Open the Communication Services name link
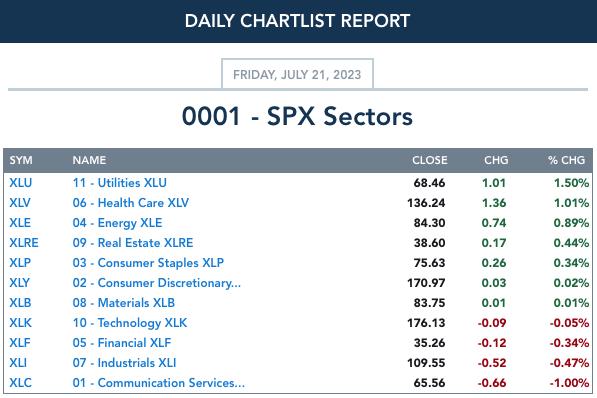 coord(159,383)
